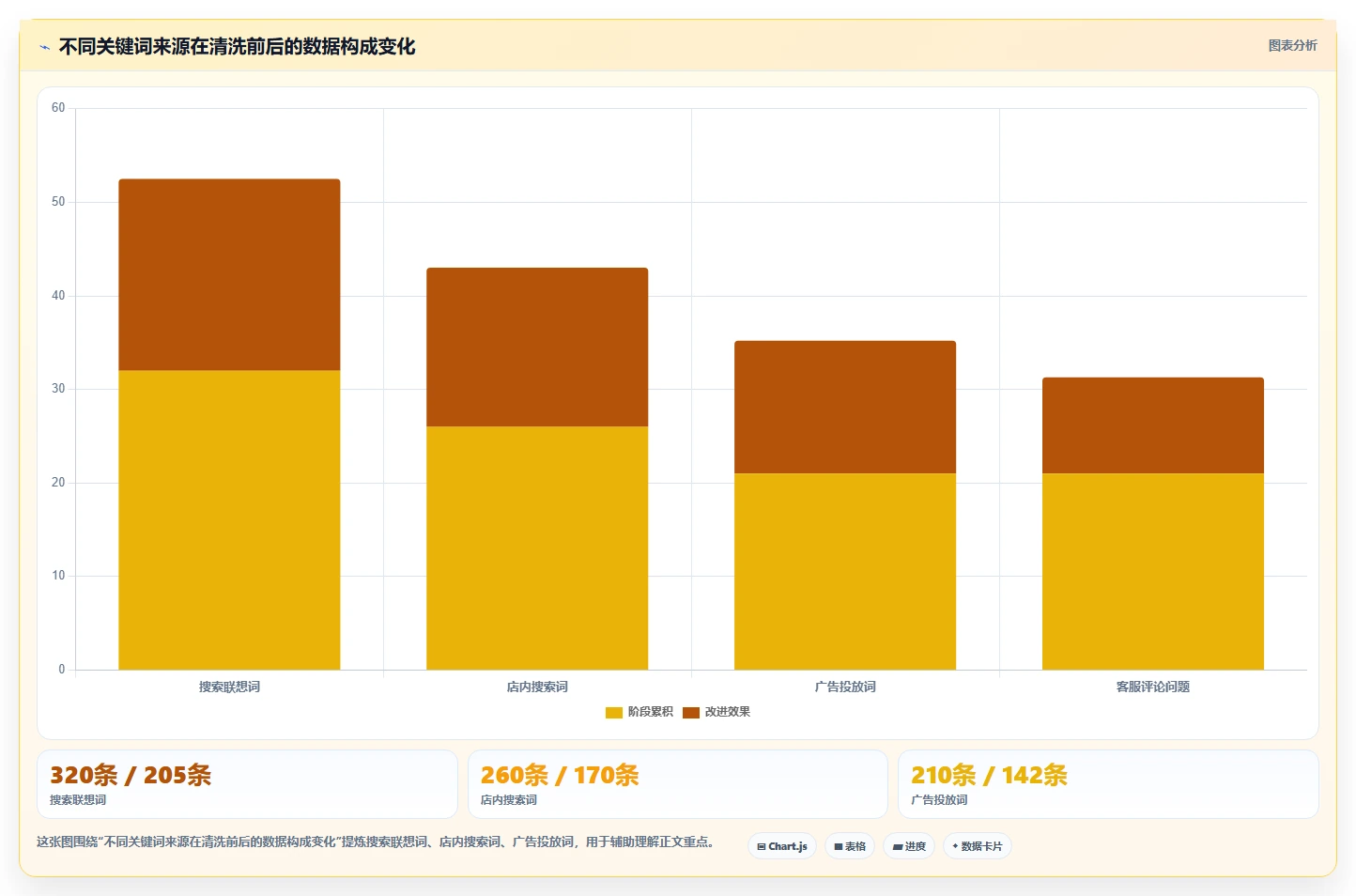Screen dimensions: 1356x896
Task: Click the yellow bar segment for 客服评论问题
Action: pos(1153,571)
